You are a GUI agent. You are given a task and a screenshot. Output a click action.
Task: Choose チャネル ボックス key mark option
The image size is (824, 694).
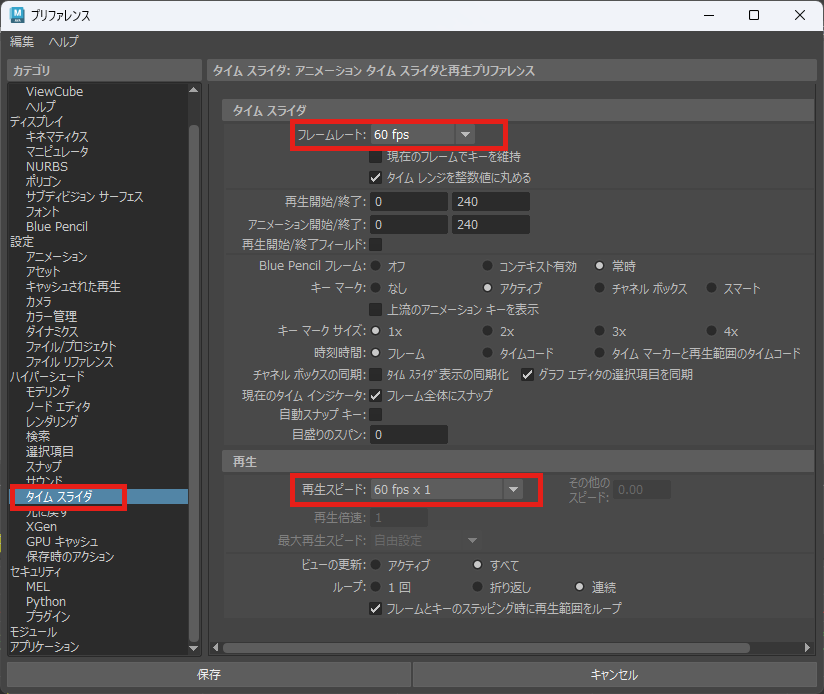coord(600,287)
